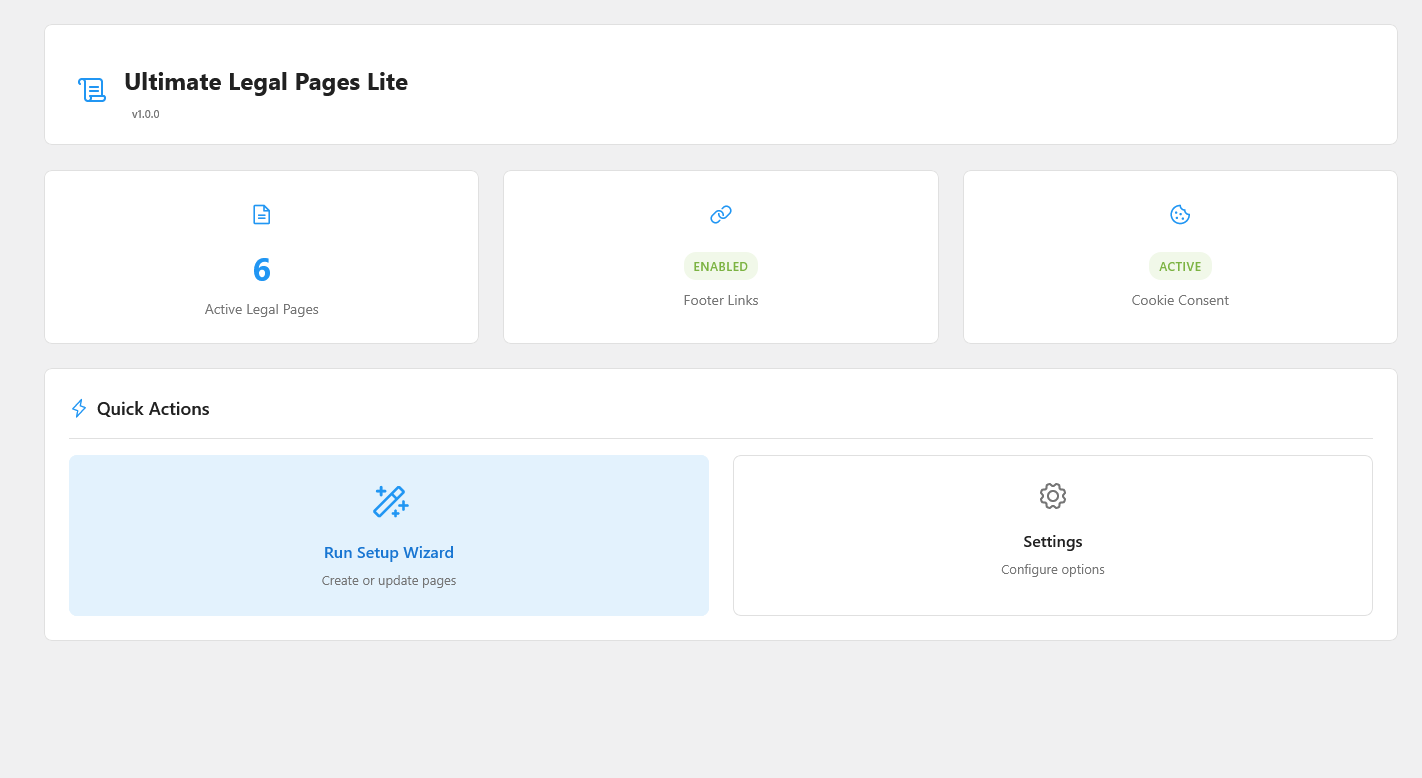
Task: Click the Create or update pages text
Action: point(388,580)
